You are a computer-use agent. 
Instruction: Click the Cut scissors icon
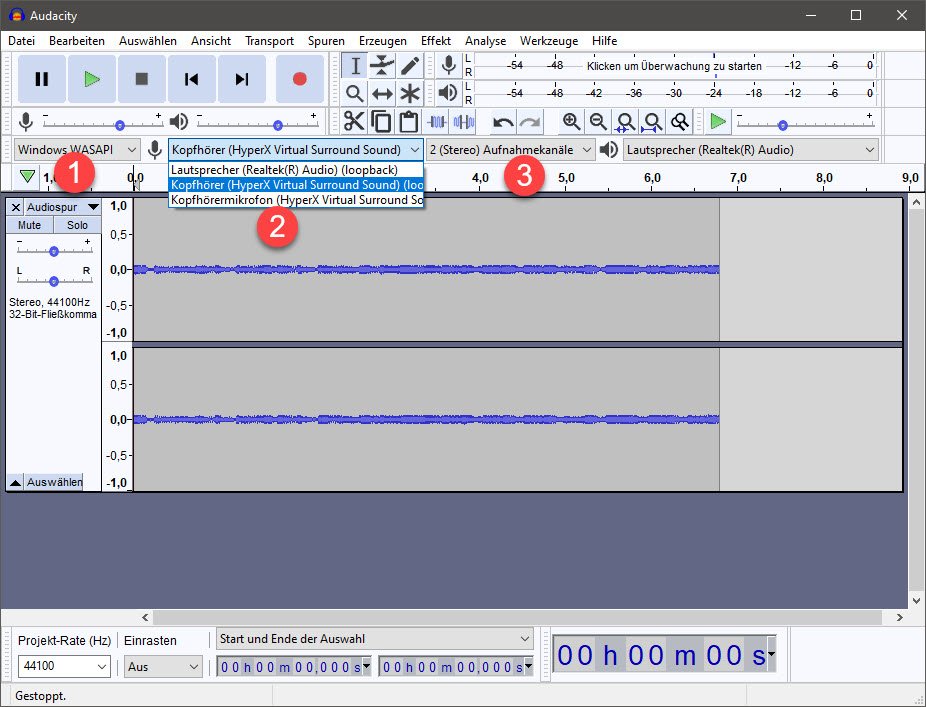click(x=354, y=122)
